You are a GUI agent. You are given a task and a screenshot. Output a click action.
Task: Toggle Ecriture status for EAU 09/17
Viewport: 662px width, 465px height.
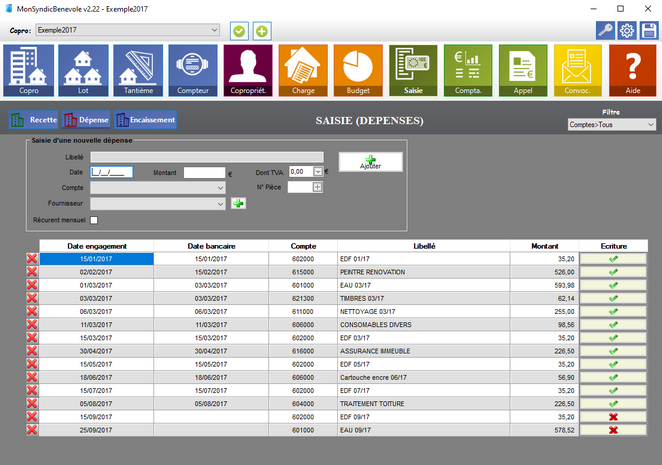coord(612,430)
